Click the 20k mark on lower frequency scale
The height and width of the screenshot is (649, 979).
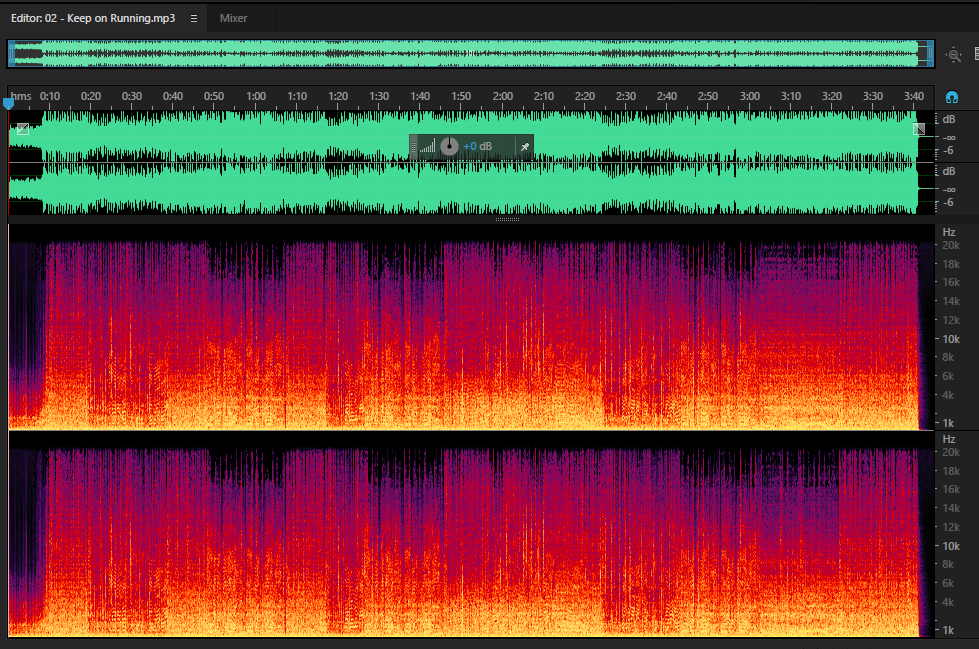tap(951, 452)
